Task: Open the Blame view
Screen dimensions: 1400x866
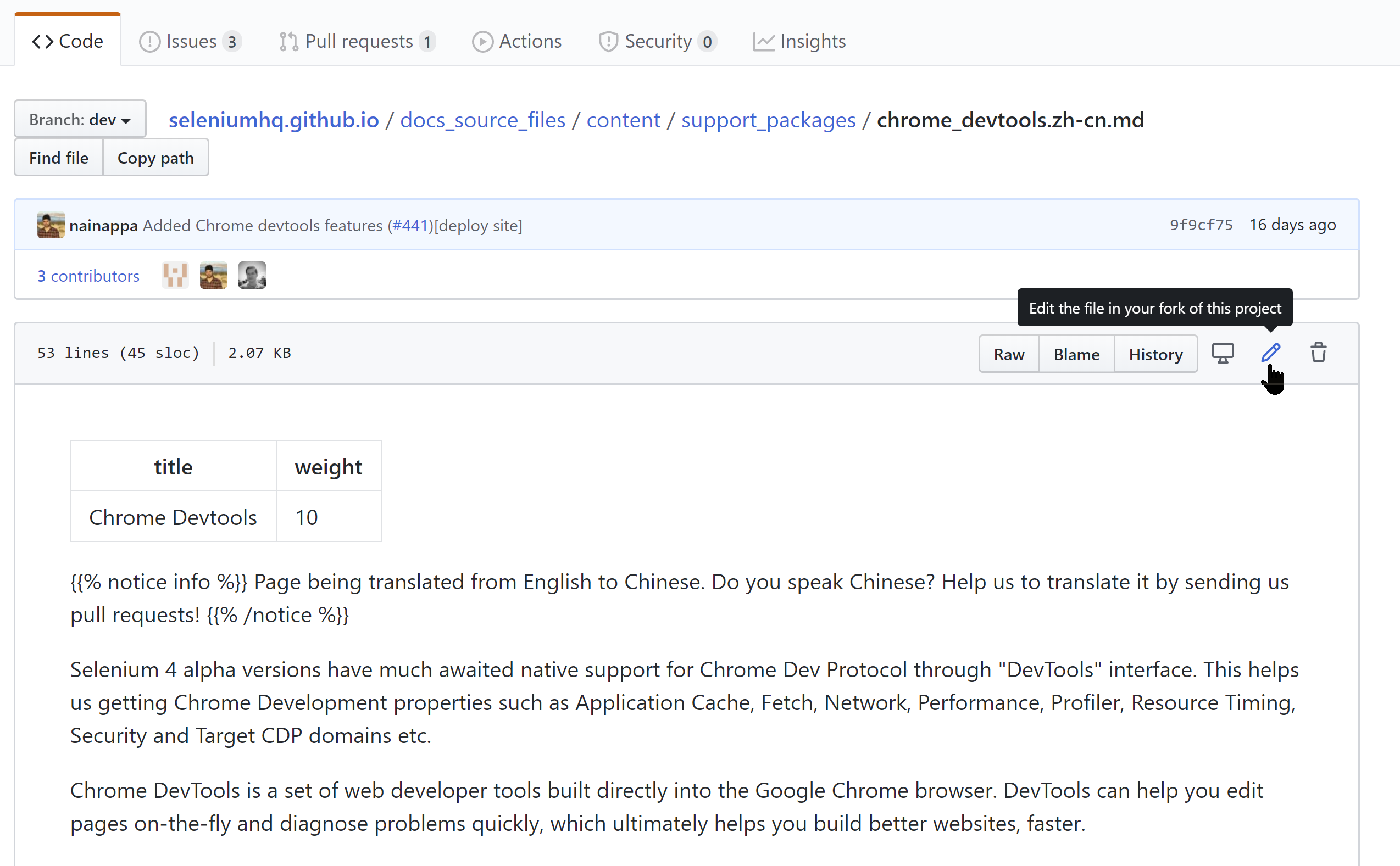Action: [1076, 355]
